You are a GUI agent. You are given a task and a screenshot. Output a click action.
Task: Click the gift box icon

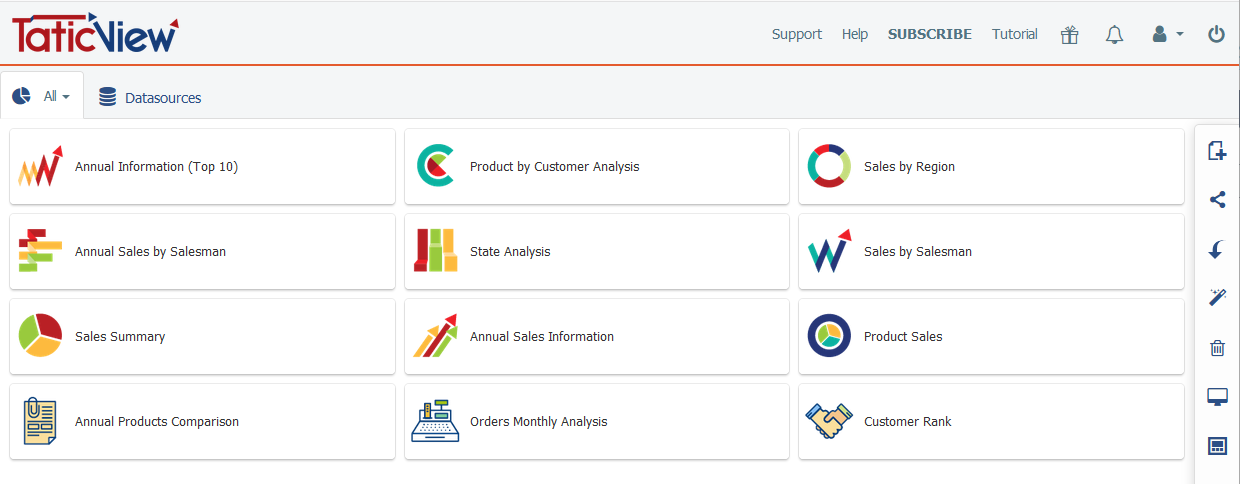pyautogui.click(x=1070, y=35)
